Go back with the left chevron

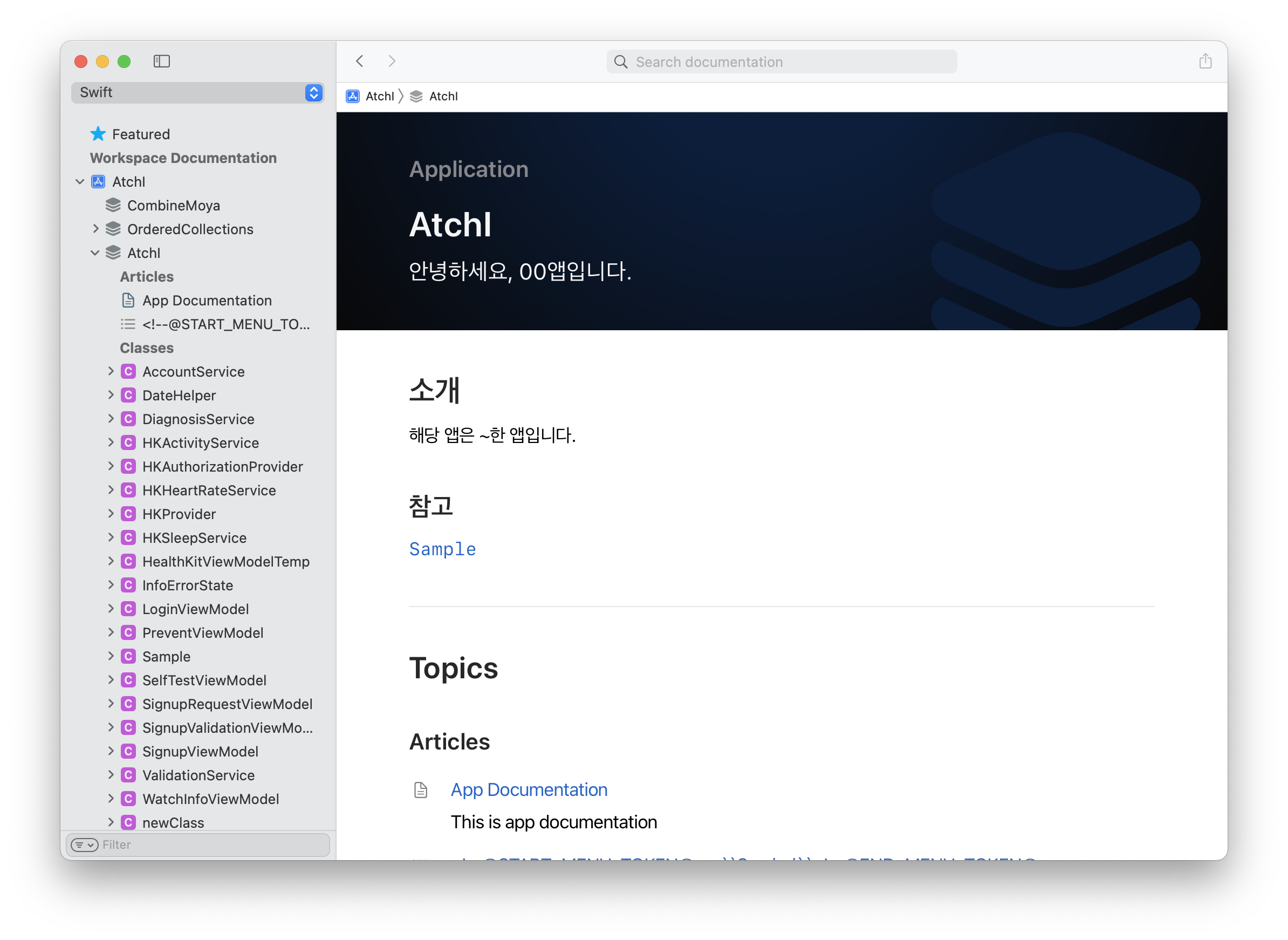(359, 61)
